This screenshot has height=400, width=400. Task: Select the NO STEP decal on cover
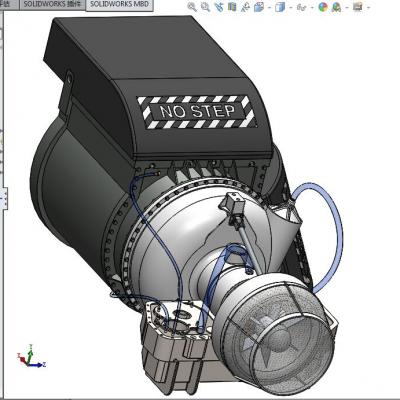point(197,112)
